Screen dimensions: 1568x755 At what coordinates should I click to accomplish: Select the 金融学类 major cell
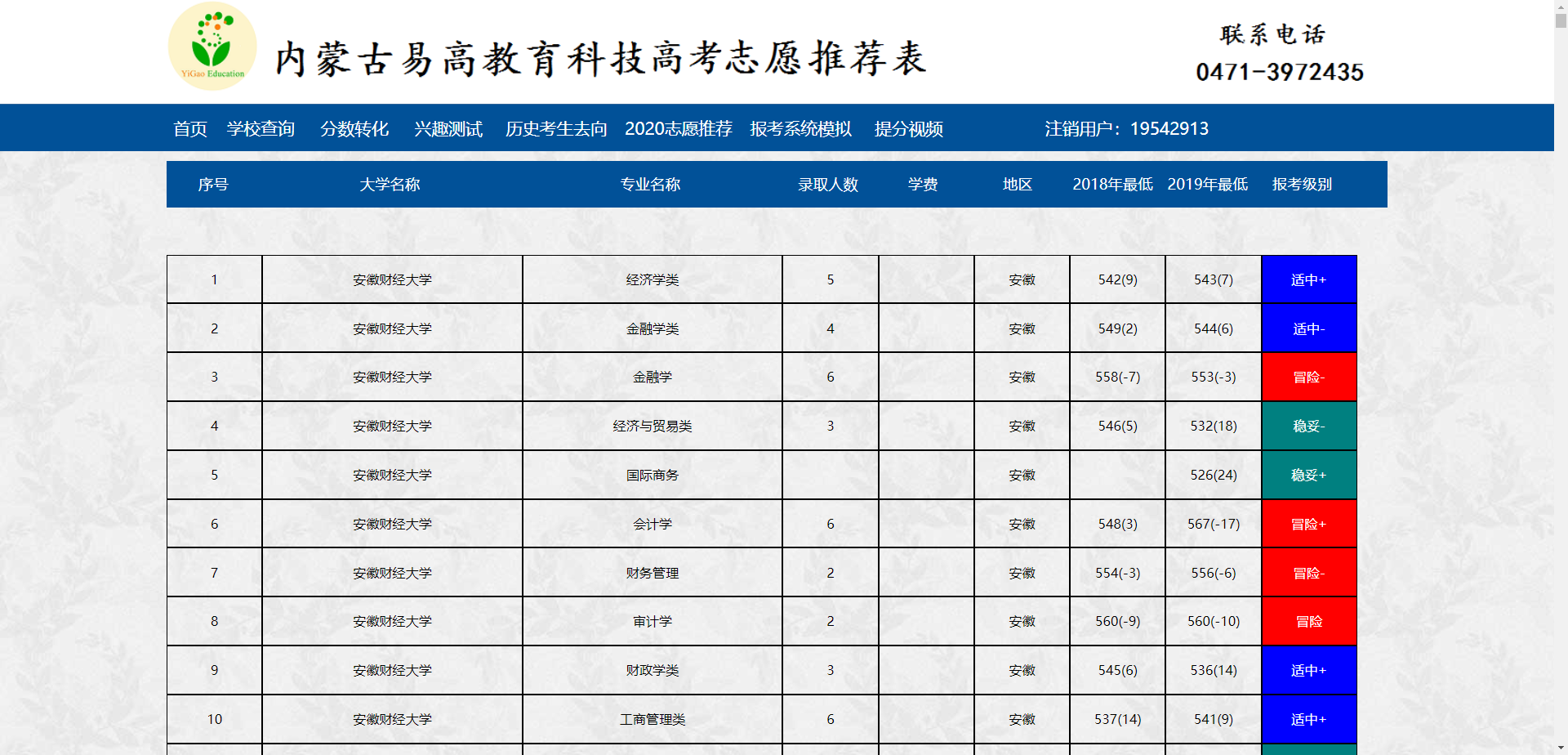(x=653, y=328)
